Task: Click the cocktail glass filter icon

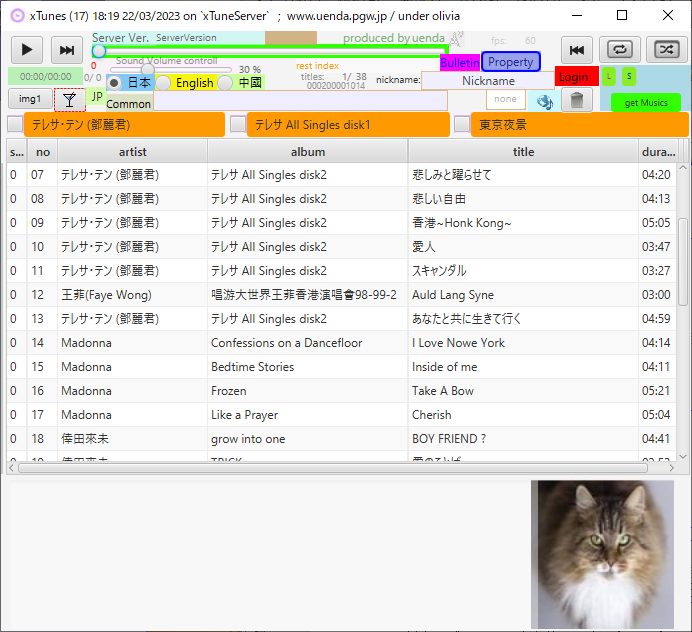Action: (x=68, y=99)
